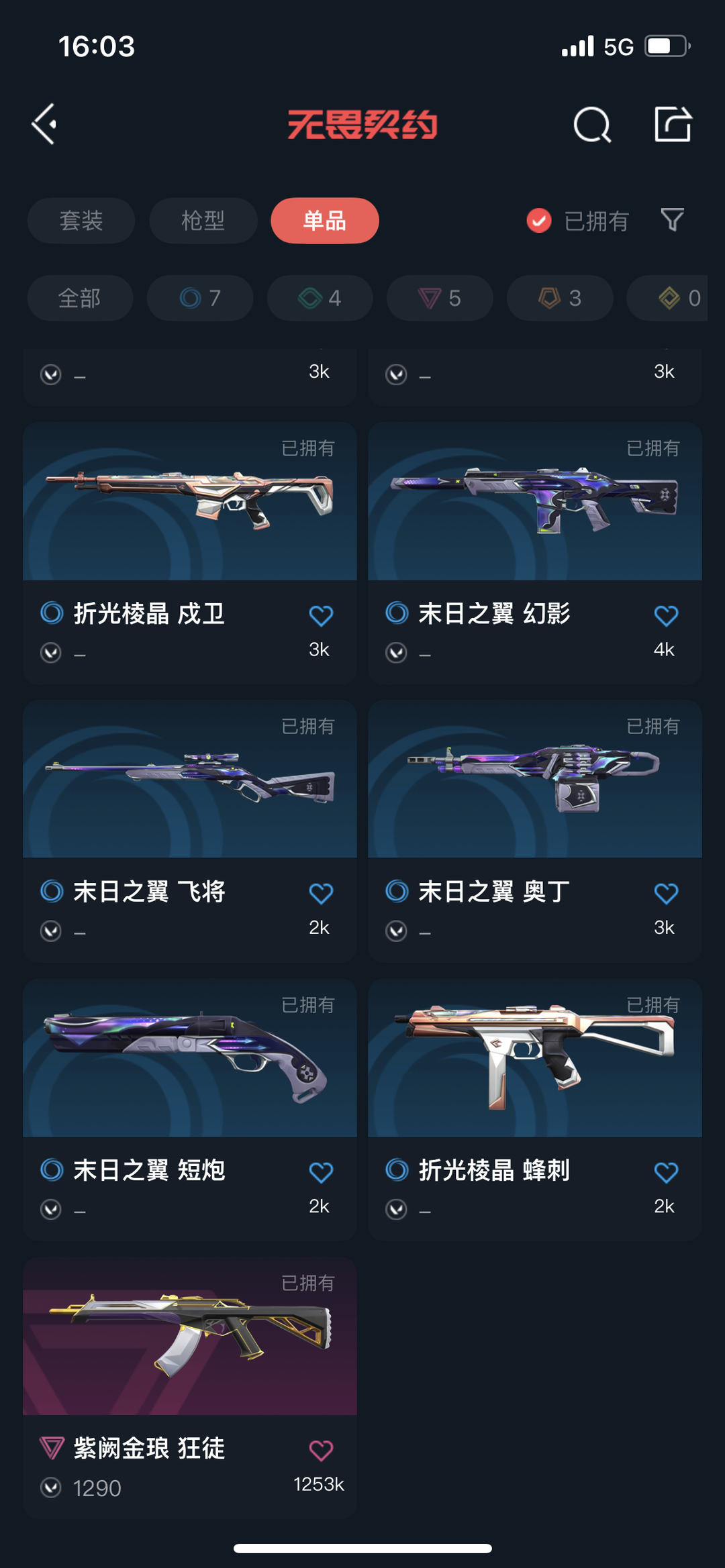Select the 全部 filter button
Image resolution: width=725 pixels, height=1568 pixels.
pos(80,298)
